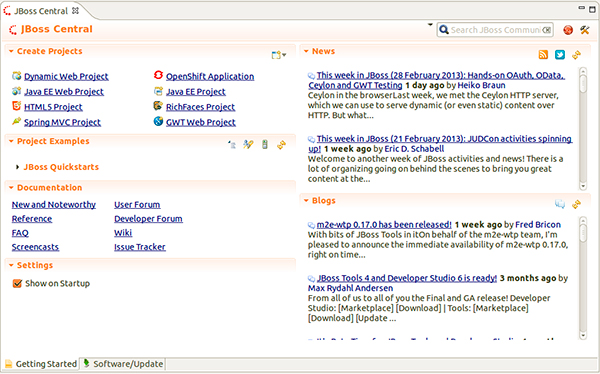Open the Screencasts link

35,247
